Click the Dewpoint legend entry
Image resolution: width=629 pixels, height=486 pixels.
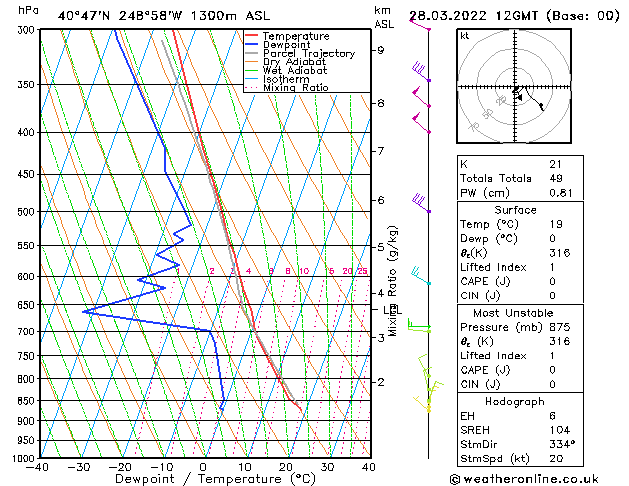click(x=278, y=45)
